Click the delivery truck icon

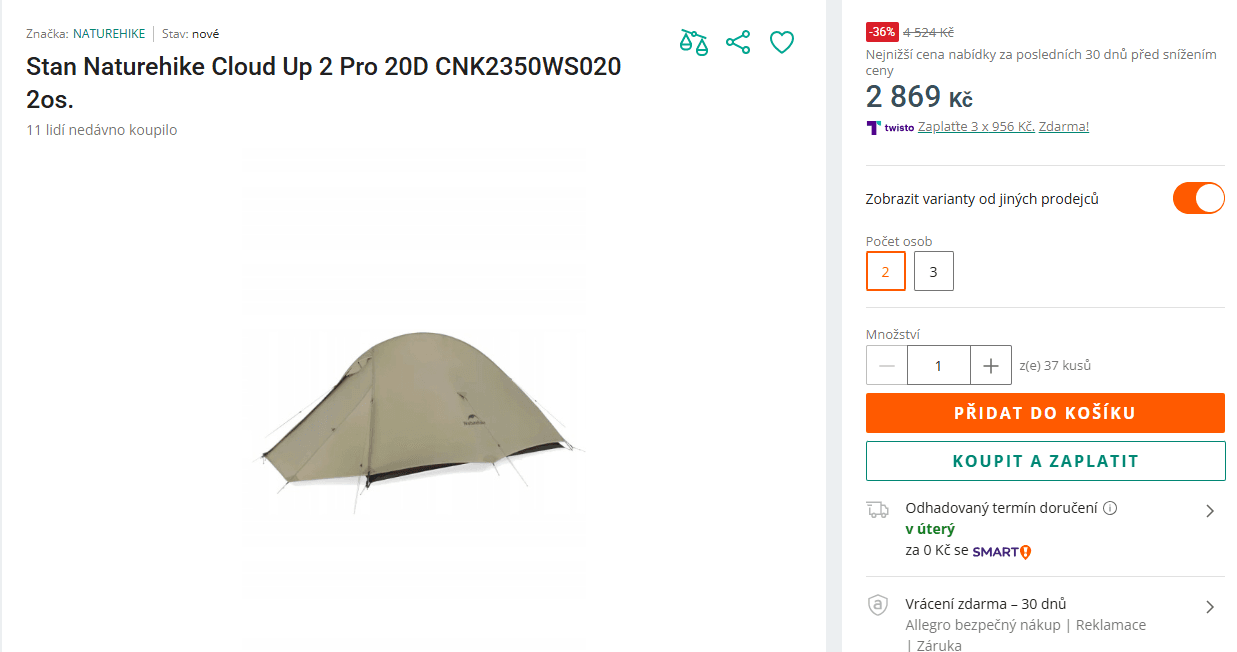879,509
